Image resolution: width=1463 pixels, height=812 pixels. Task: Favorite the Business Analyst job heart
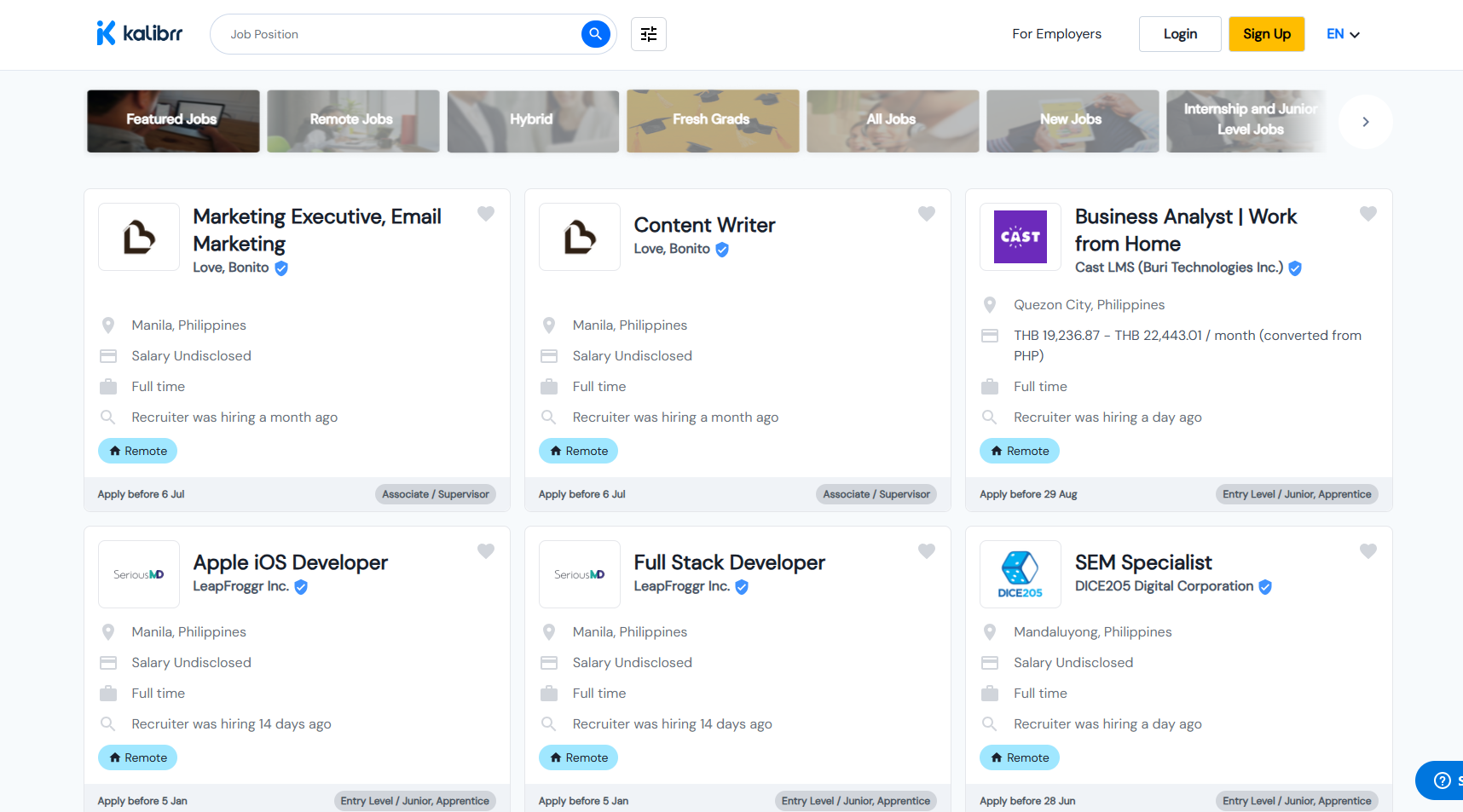pyautogui.click(x=1368, y=214)
